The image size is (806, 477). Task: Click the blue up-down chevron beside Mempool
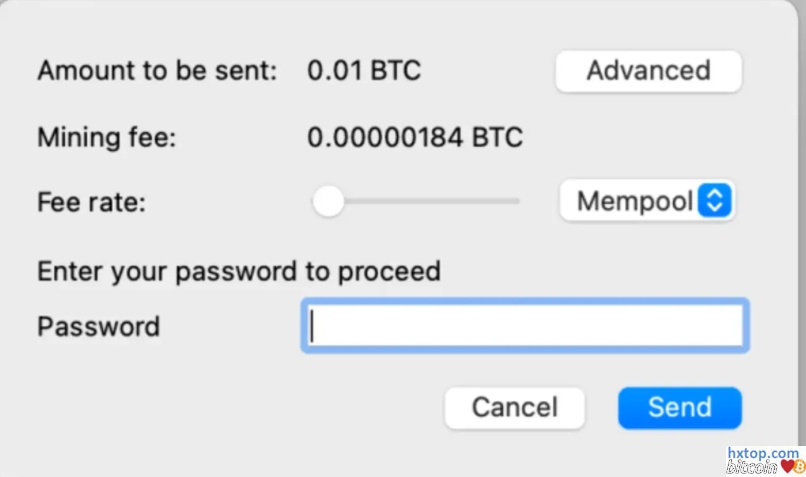coord(714,202)
